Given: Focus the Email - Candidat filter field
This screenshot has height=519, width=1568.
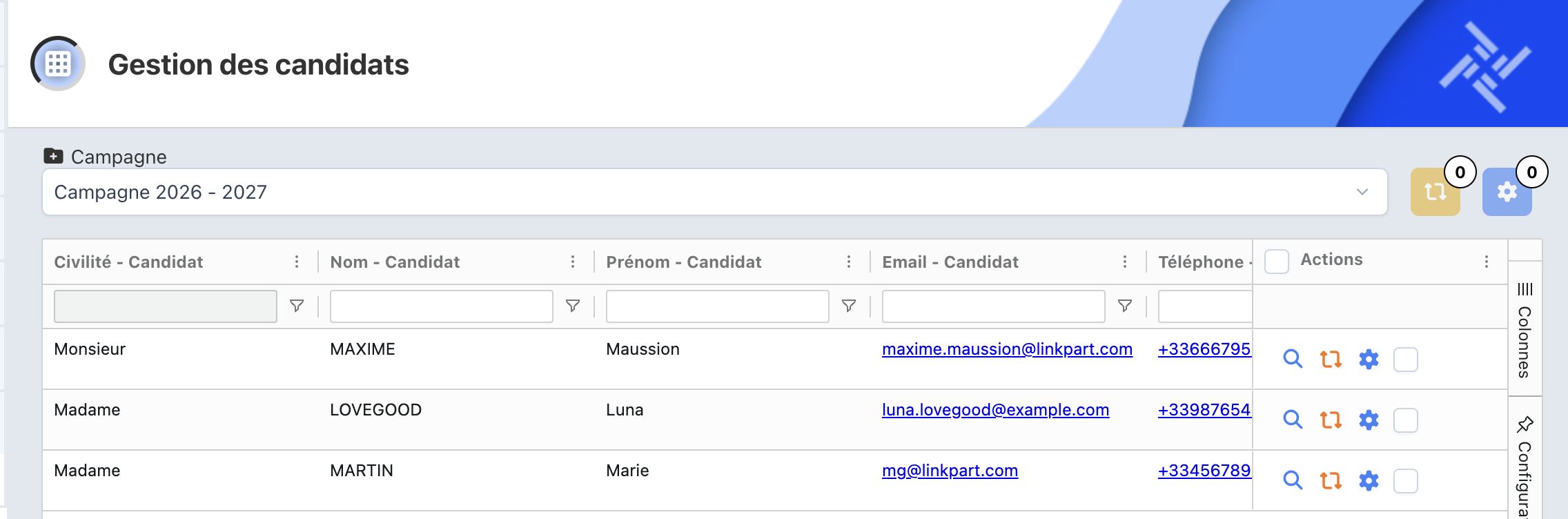Looking at the screenshot, I should click(x=994, y=306).
